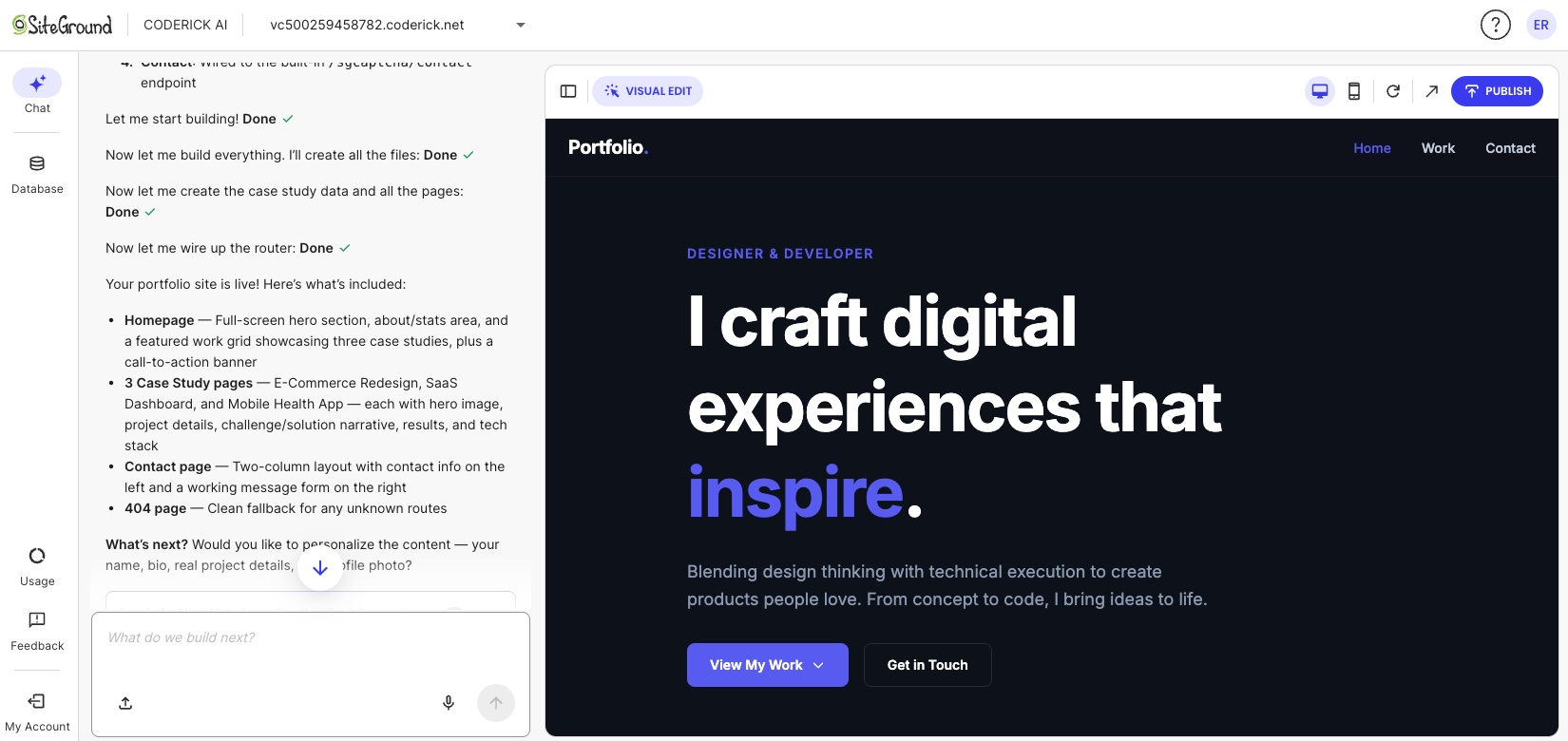Open Home in portfolio navigation
Image resolution: width=1568 pixels, height=741 pixels.
point(1372,148)
